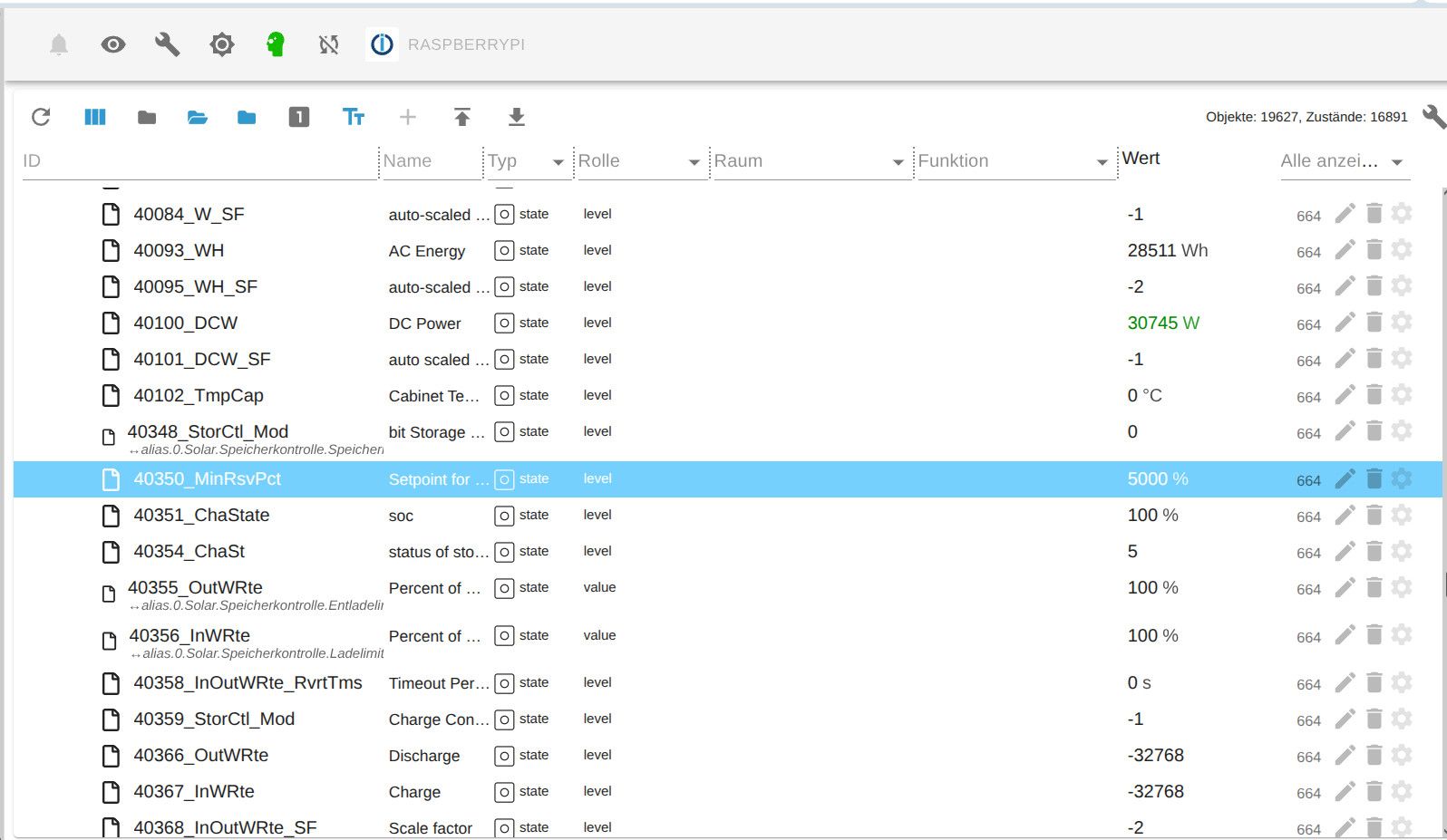
Task: Click the ID filter input field
Action: pos(199,161)
